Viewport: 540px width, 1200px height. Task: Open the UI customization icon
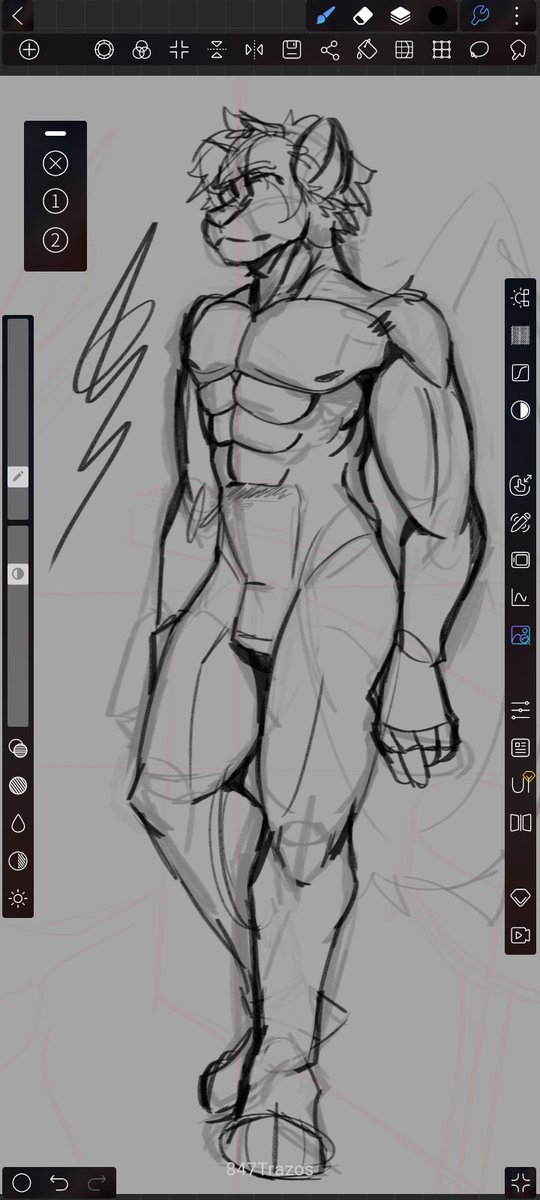521,784
